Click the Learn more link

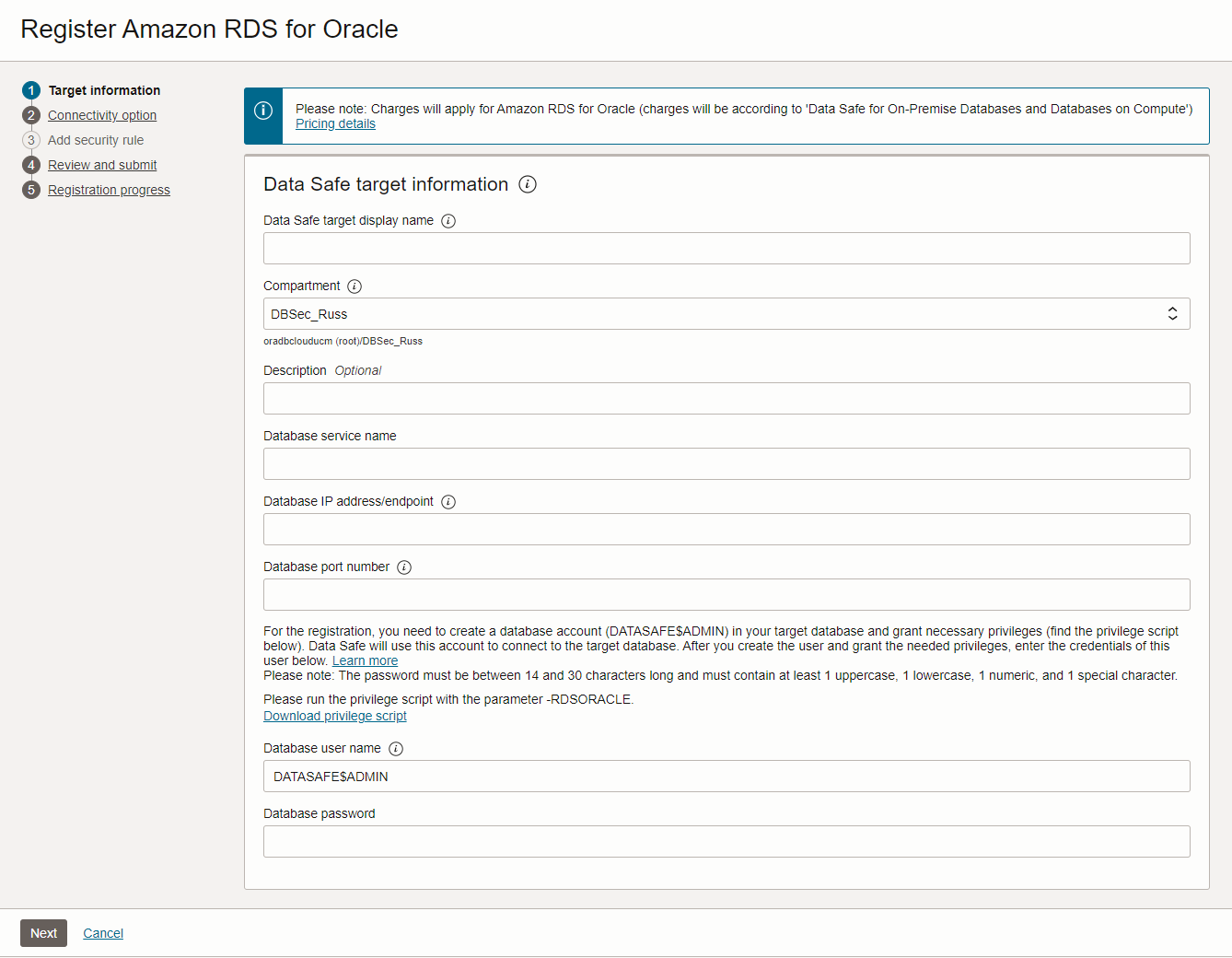point(364,660)
